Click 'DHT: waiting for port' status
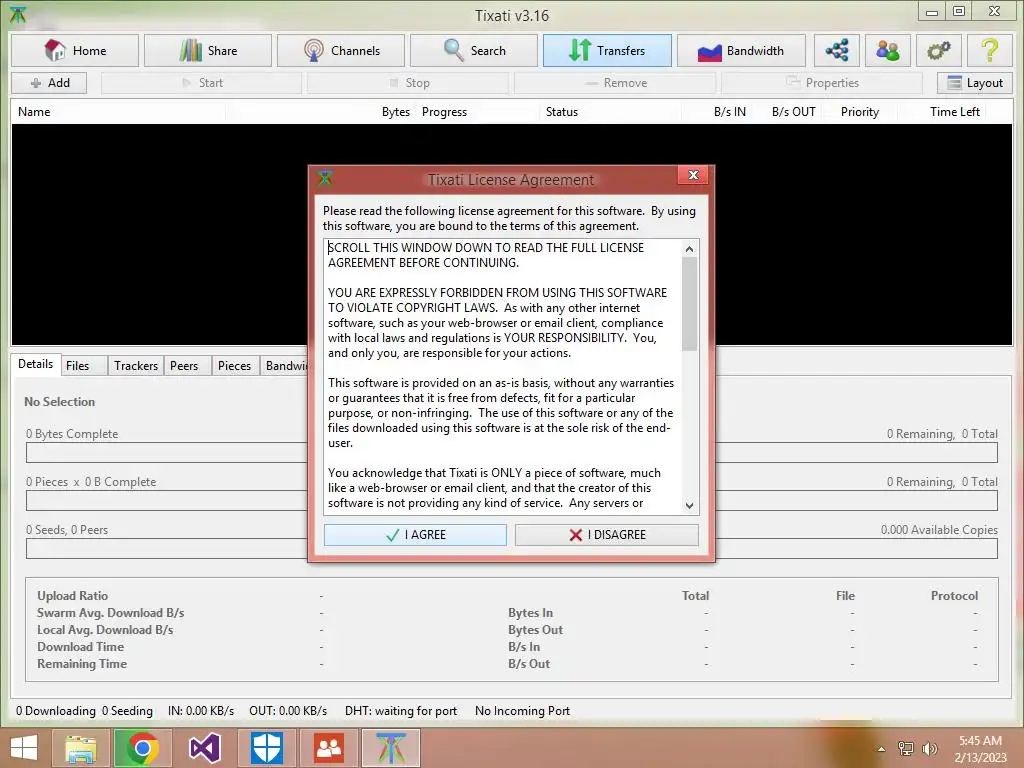The width and height of the screenshot is (1024, 768). pyautogui.click(x=401, y=711)
